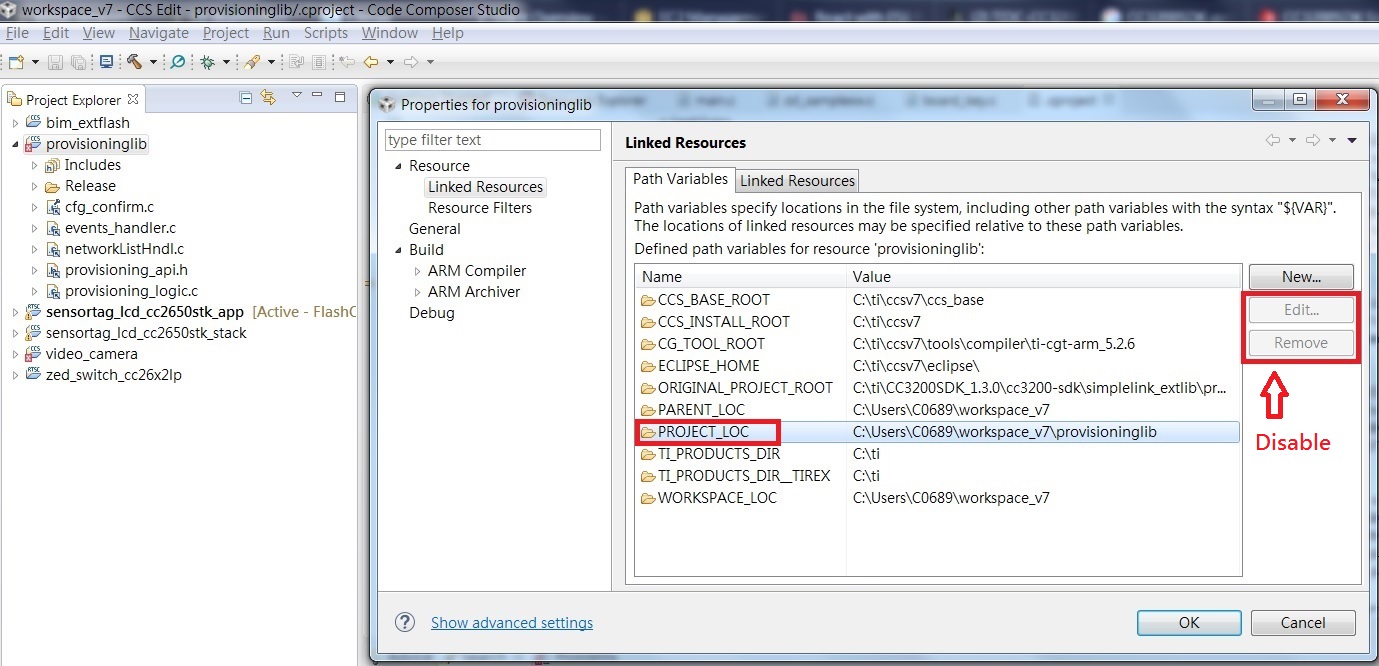Viewport: 1379px width, 666px height.
Task: Click the OK button
Action: tap(1189, 622)
